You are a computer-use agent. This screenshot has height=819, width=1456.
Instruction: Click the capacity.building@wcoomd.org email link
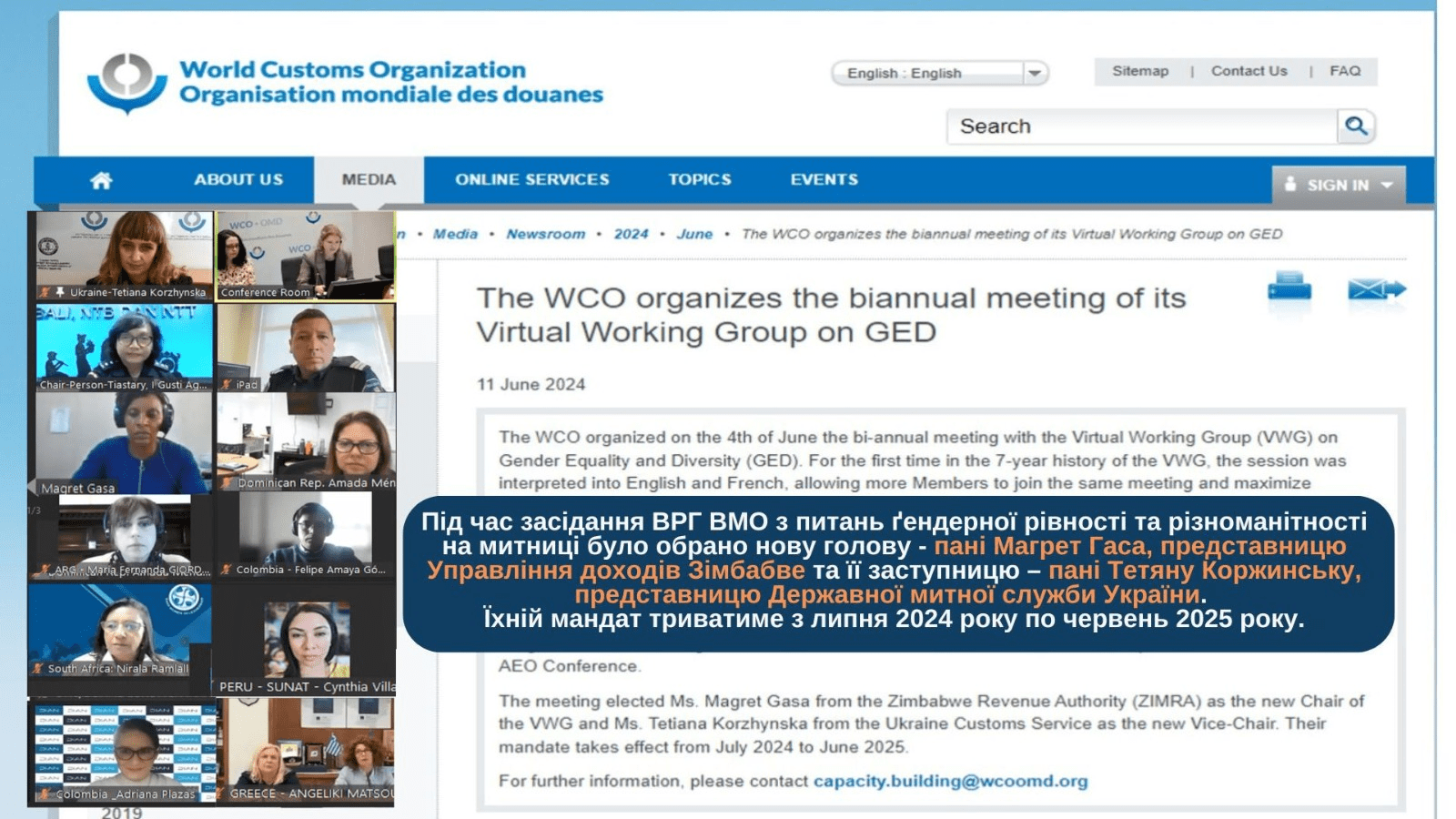(950, 781)
